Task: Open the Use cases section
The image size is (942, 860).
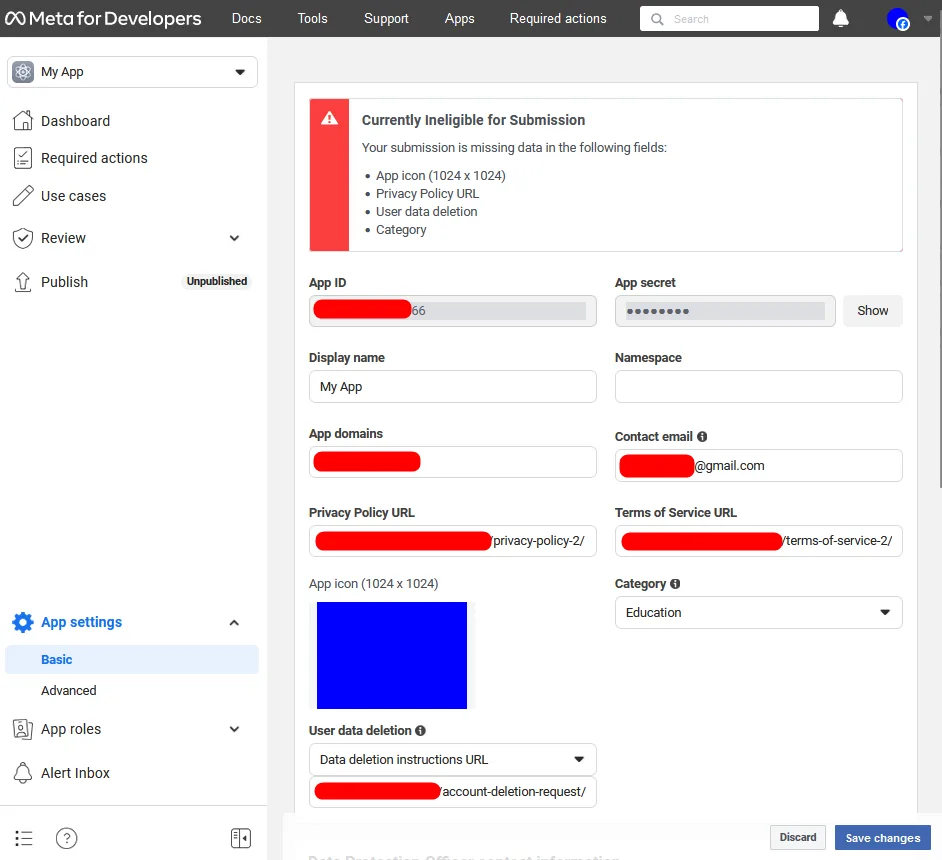Action: coord(74,196)
